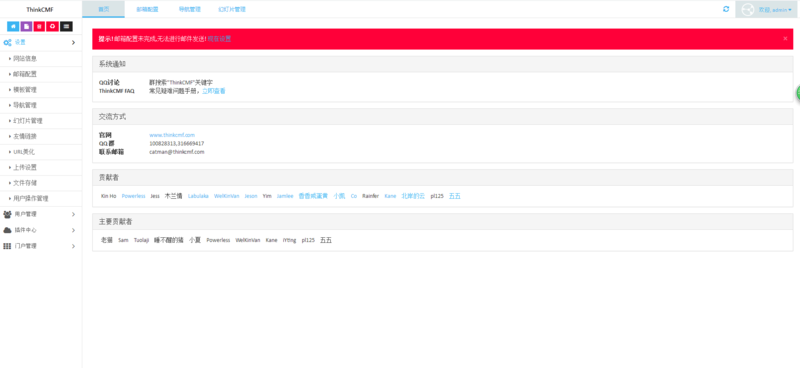Expand the 用户管理 sidebar section
The height and width of the screenshot is (368, 800).
coord(41,214)
